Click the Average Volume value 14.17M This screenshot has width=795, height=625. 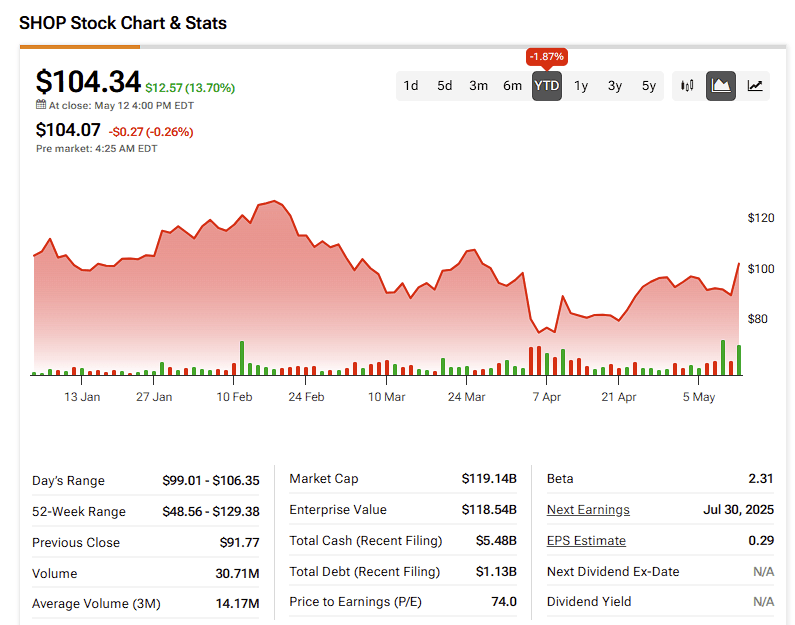tap(237, 603)
